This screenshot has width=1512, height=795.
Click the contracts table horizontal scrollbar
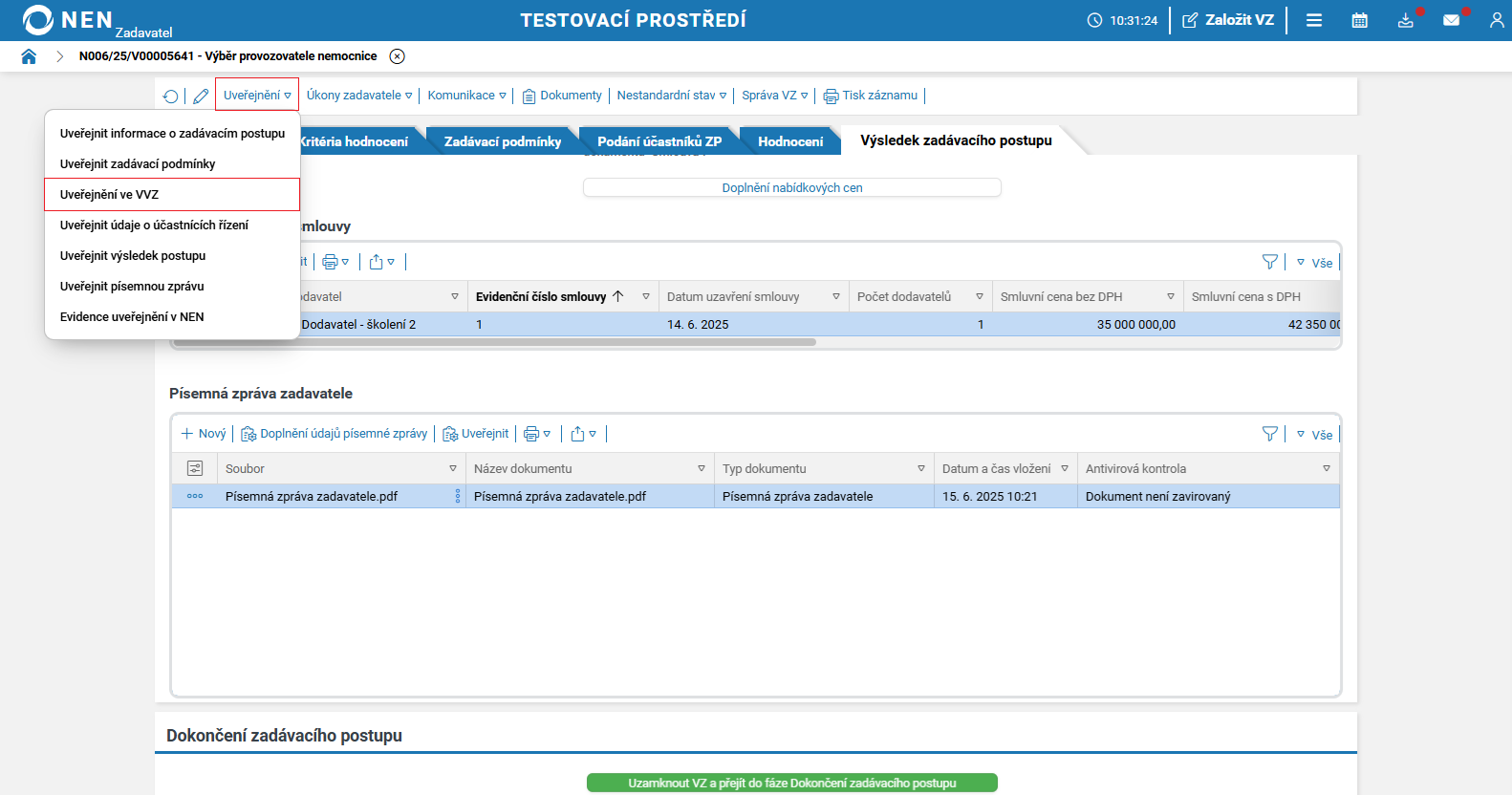coord(495,342)
